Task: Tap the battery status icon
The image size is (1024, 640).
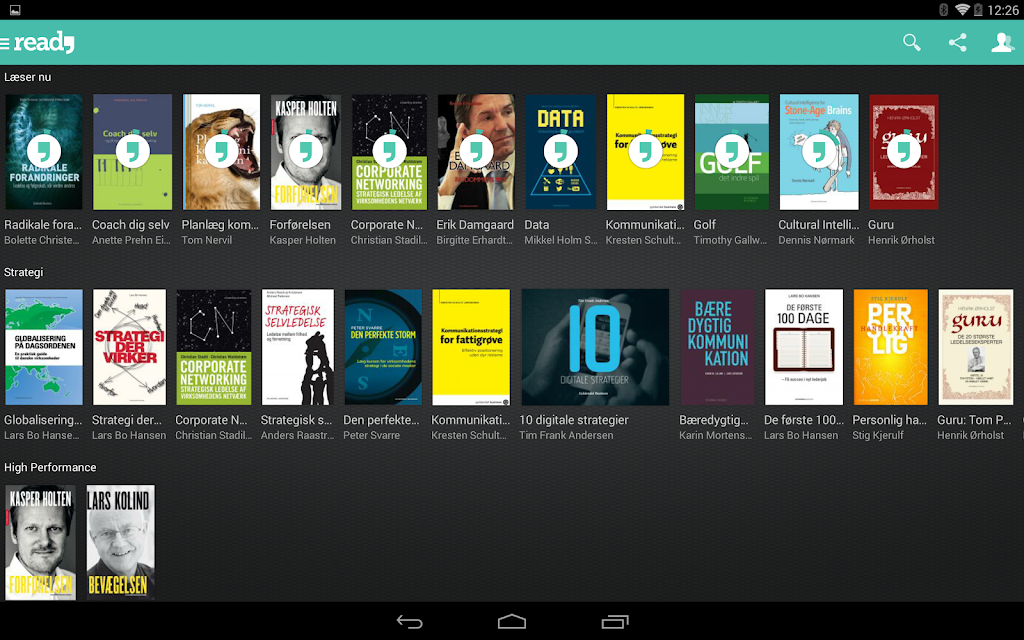Action: (978, 10)
